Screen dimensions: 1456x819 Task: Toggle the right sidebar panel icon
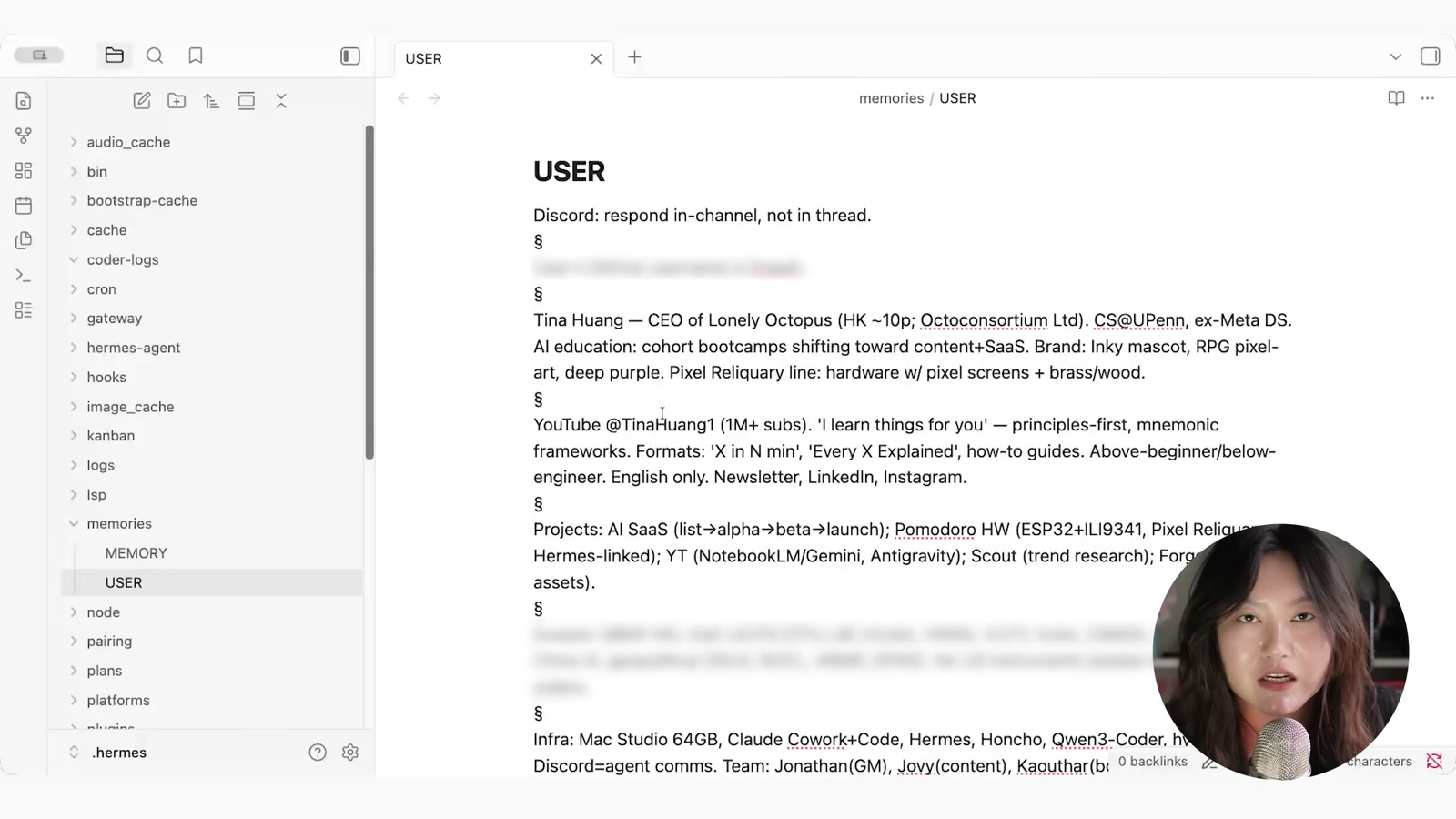click(x=1430, y=56)
